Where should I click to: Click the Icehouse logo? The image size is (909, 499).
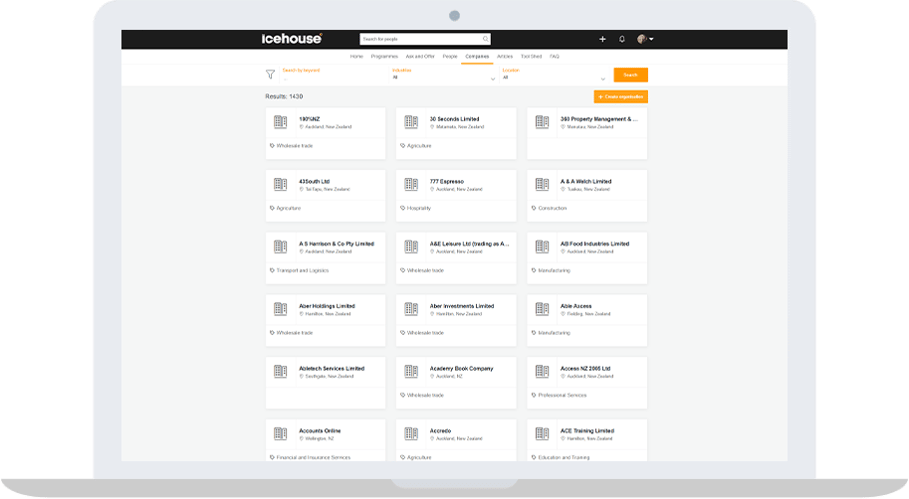(x=292, y=39)
